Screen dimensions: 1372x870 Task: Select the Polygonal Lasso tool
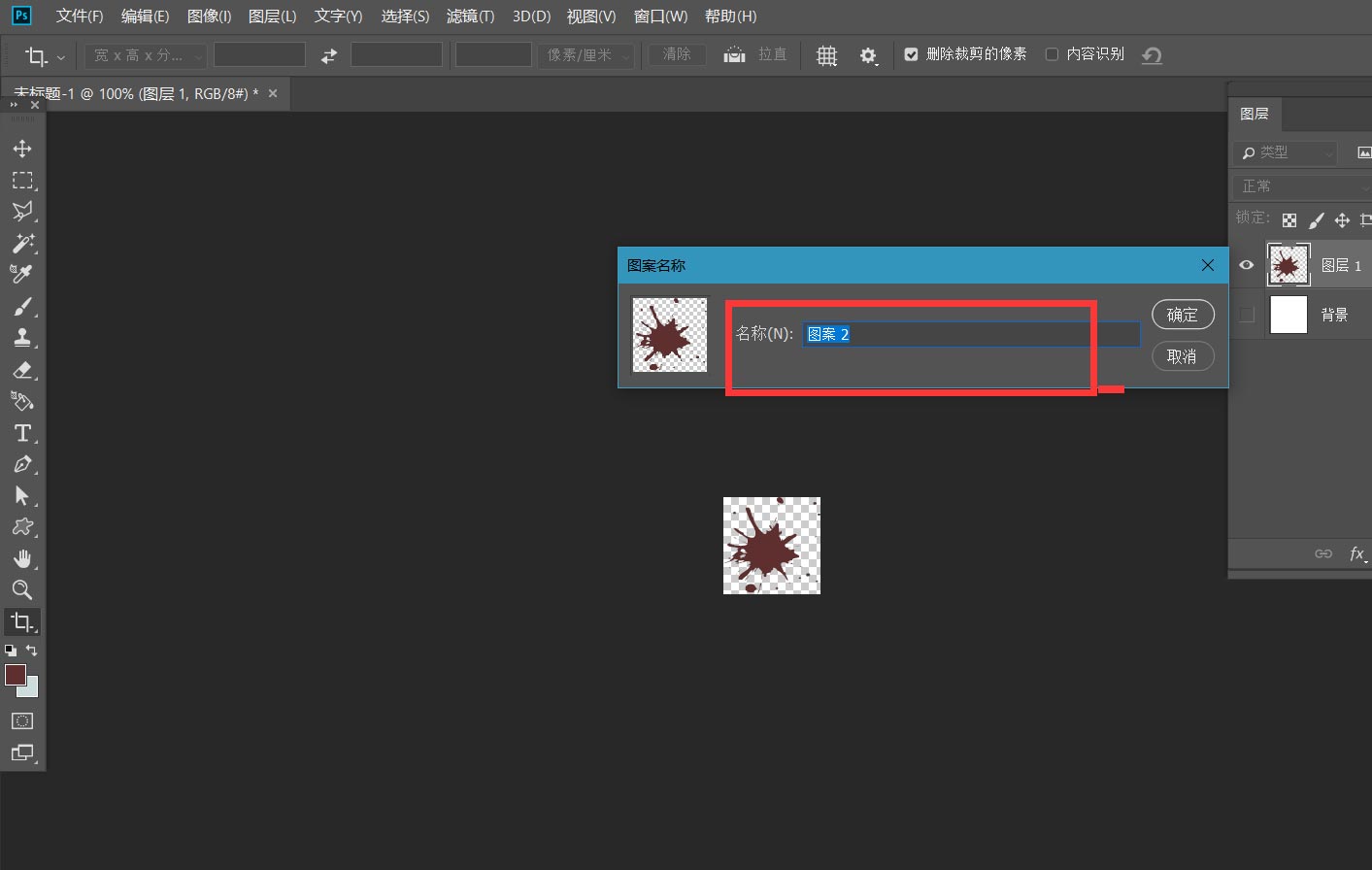[22, 212]
